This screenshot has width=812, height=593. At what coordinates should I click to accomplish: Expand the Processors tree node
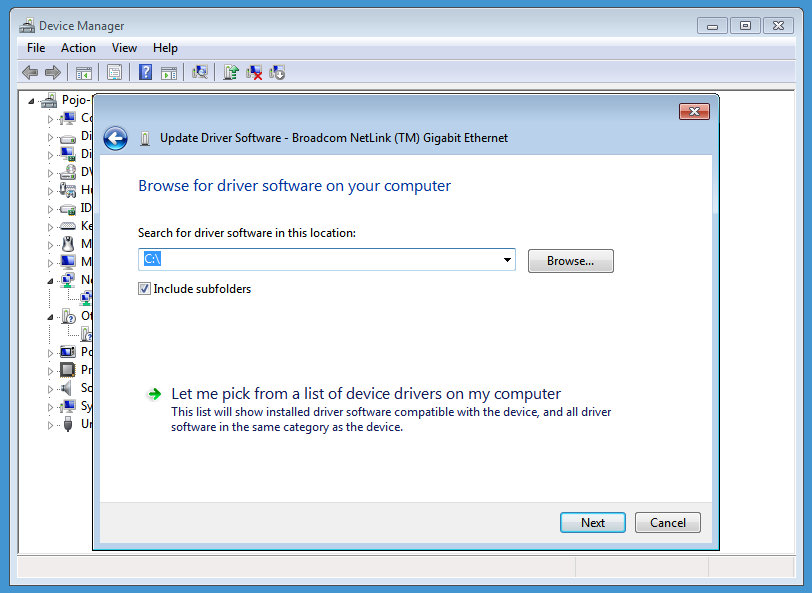(x=50, y=371)
